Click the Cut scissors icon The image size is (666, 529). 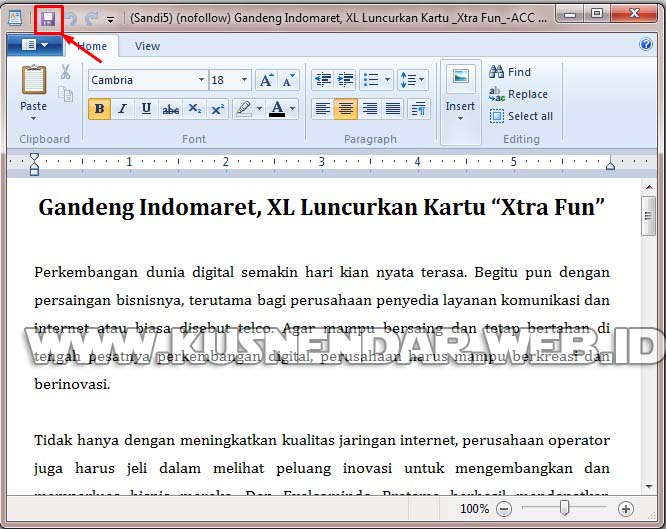[65, 71]
